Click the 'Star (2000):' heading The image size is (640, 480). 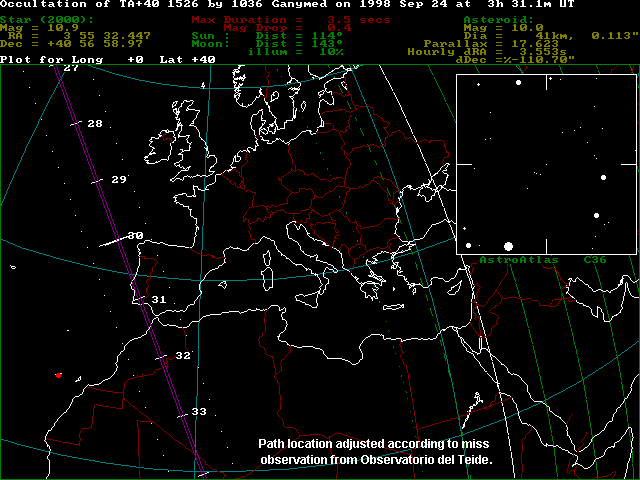pyautogui.click(x=47, y=19)
